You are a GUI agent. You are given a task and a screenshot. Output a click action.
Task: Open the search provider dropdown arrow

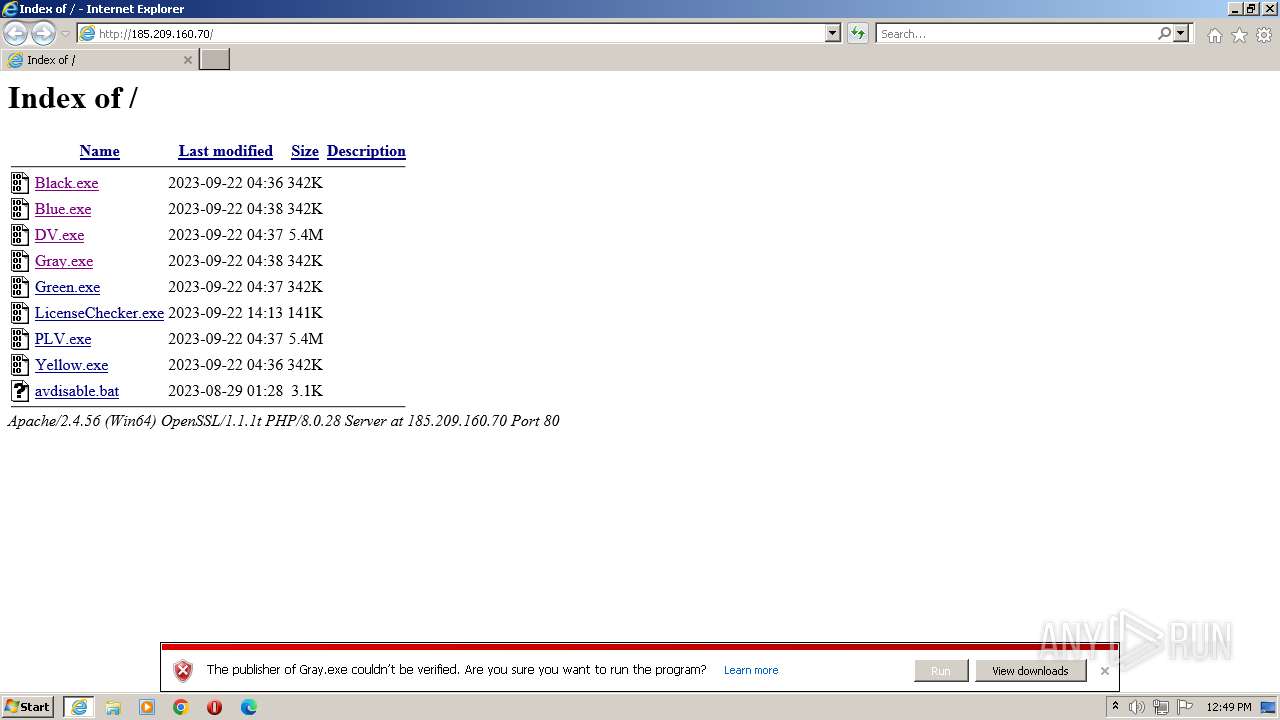[x=1181, y=33]
